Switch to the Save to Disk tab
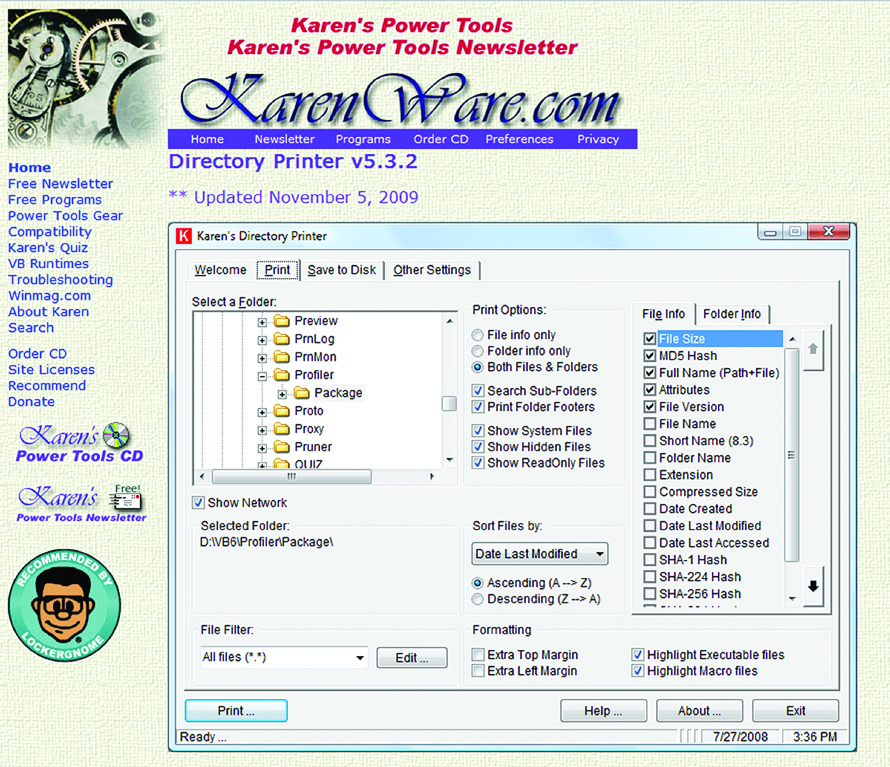Screen dimensions: 890x767 343,269
